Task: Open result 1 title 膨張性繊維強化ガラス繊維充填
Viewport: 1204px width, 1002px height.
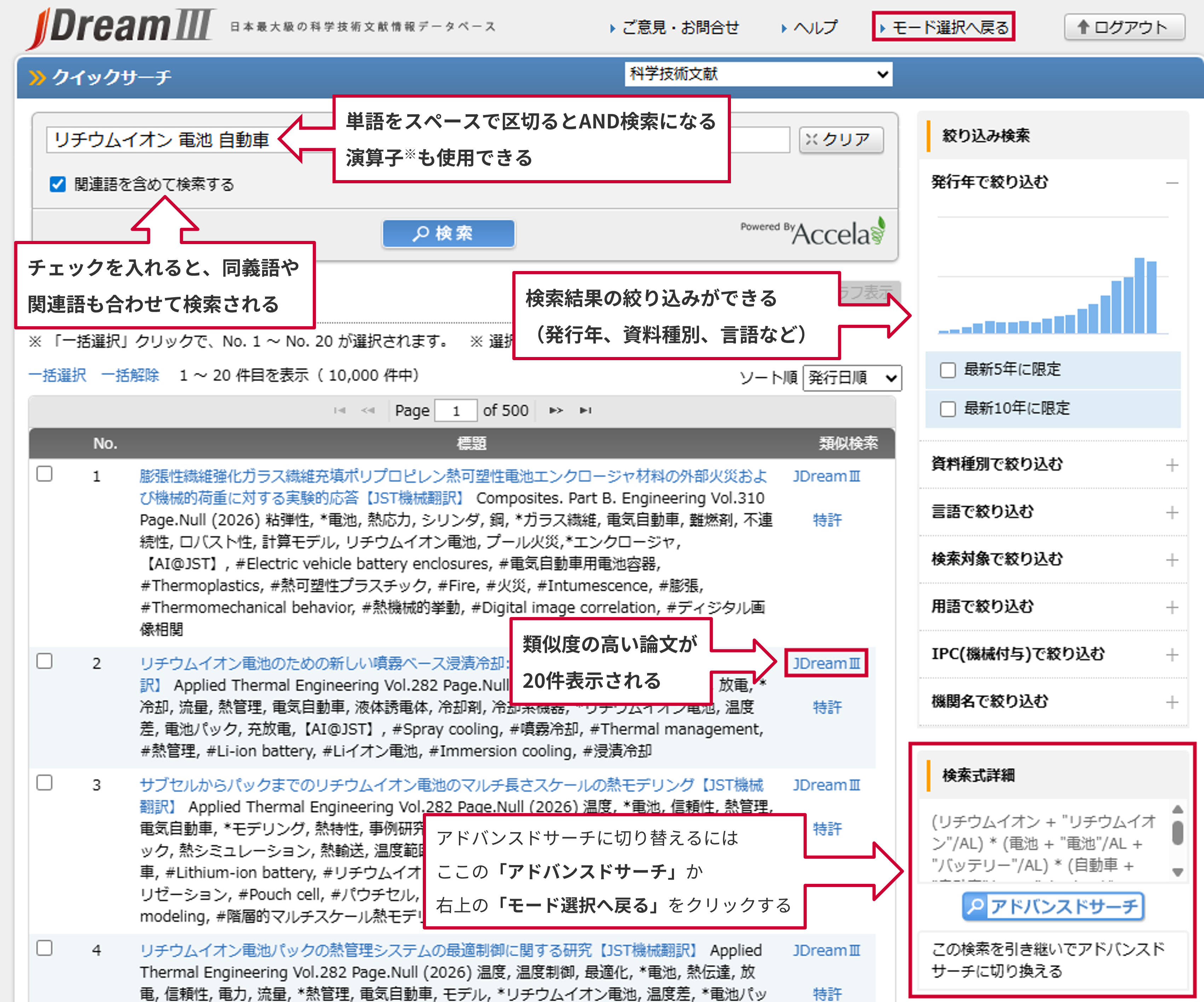Action: click(x=453, y=486)
